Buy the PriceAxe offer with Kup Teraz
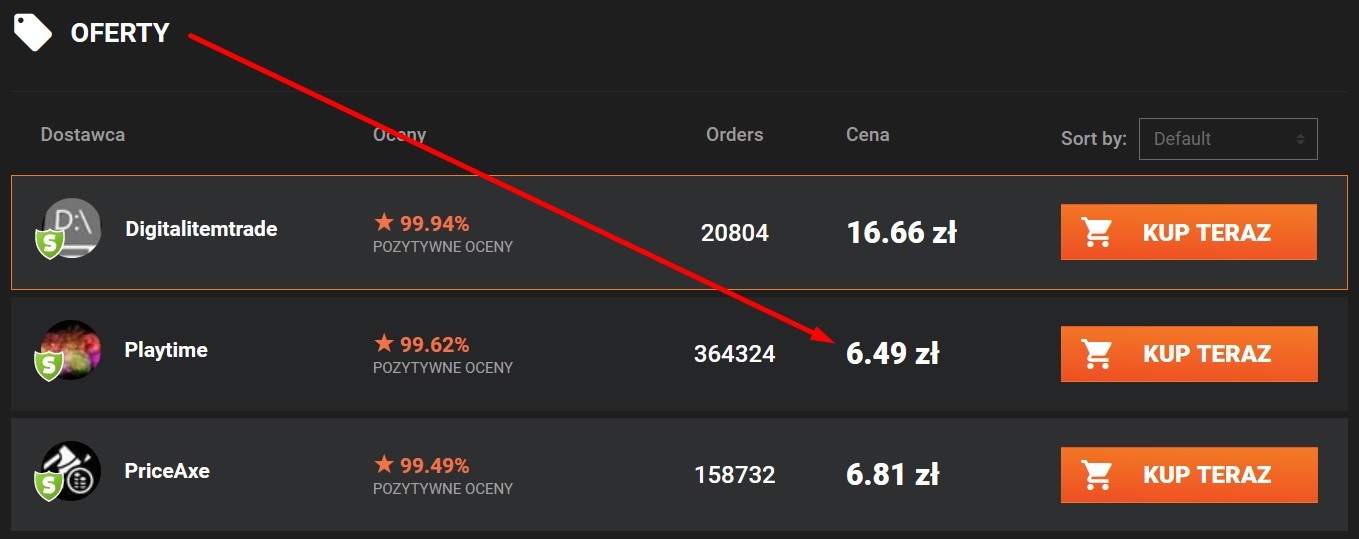1359x539 pixels. (x=1189, y=474)
